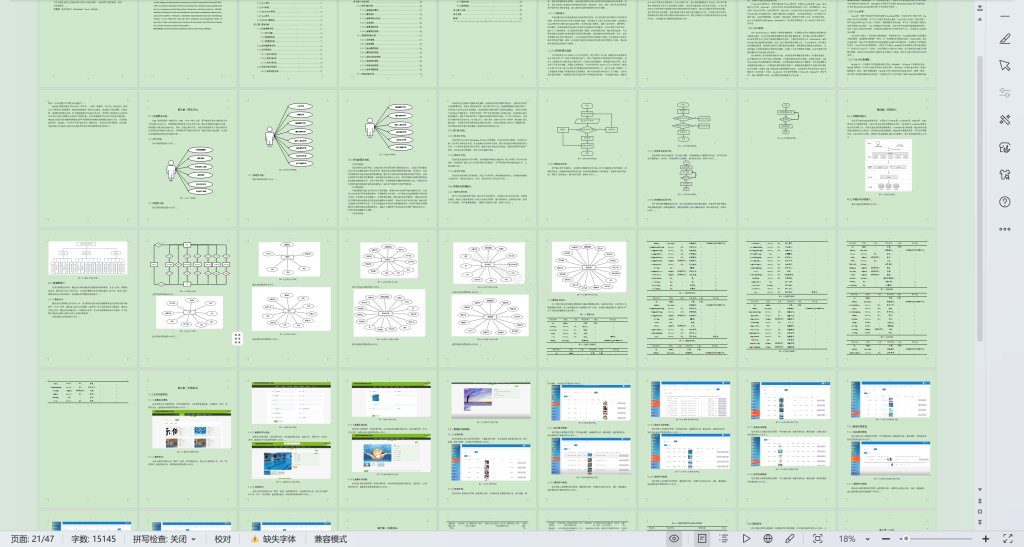Switch to page layout view
1024x547 pixels.
701,539
